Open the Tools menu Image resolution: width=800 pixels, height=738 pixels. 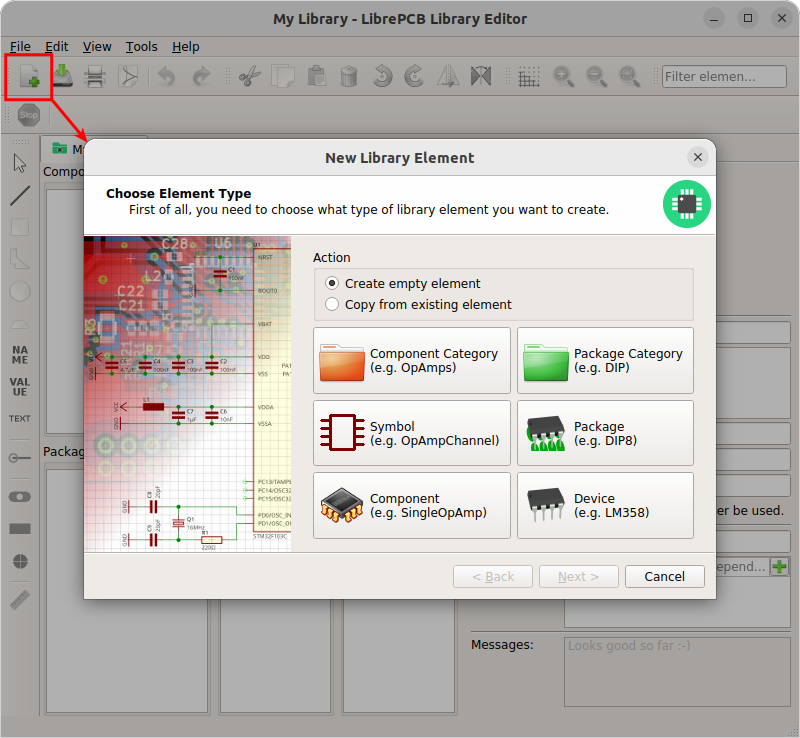[x=141, y=46]
